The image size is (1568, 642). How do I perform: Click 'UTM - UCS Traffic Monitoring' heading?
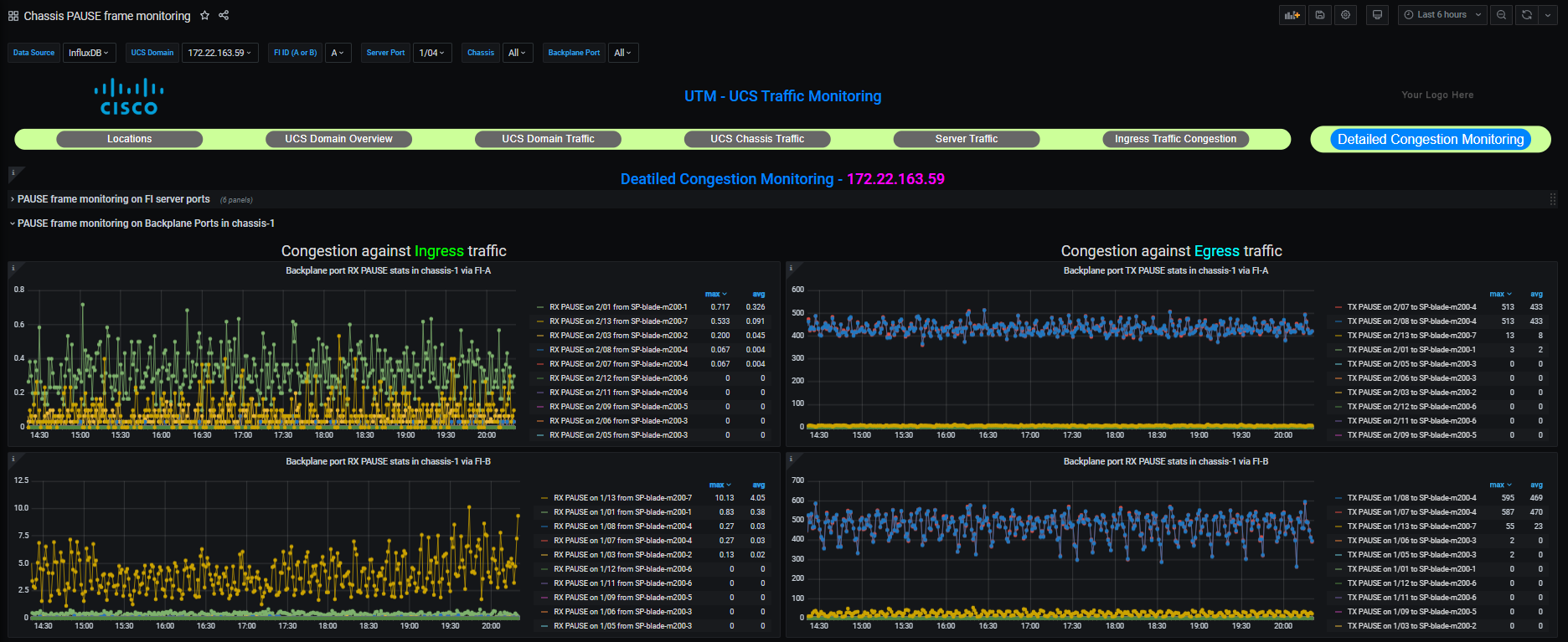(x=782, y=96)
